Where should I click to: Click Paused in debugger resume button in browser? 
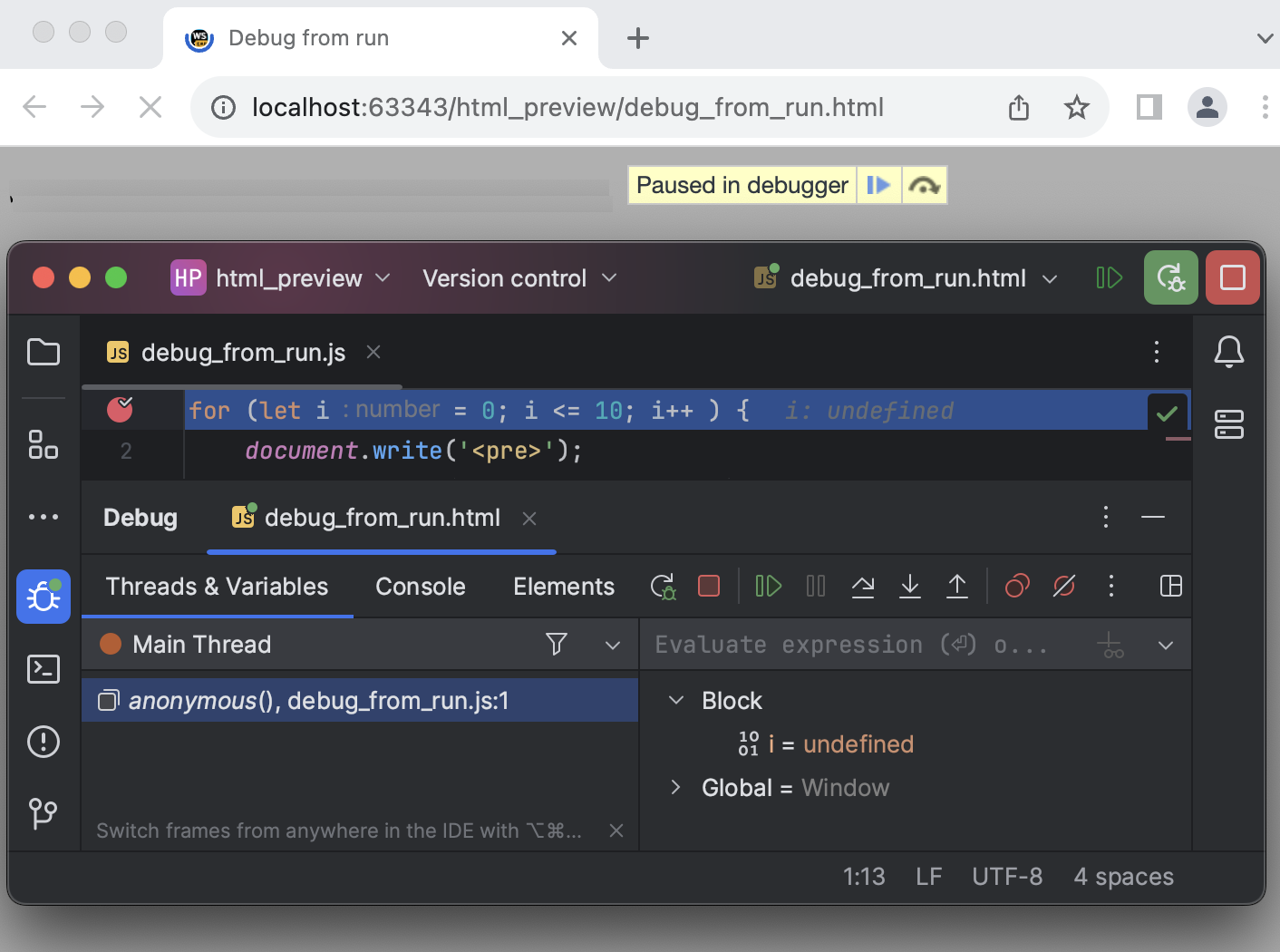coord(878,184)
